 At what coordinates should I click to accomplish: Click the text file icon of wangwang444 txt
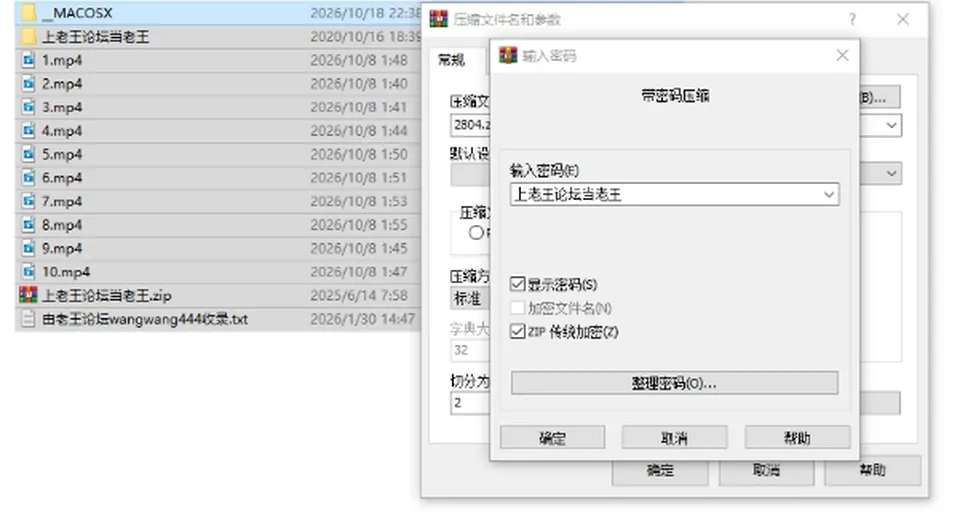(28, 318)
